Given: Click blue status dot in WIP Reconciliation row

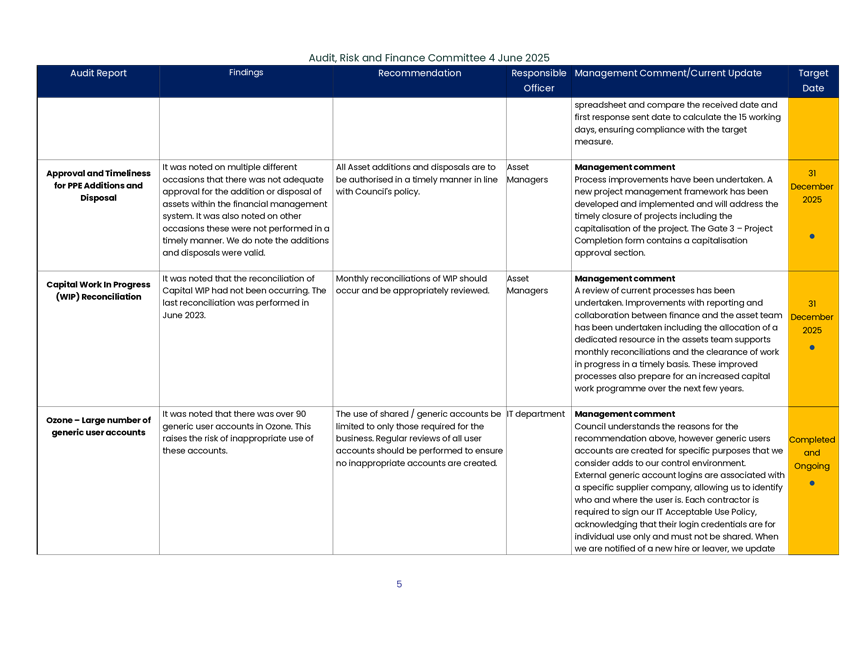Looking at the screenshot, I should click(812, 348).
